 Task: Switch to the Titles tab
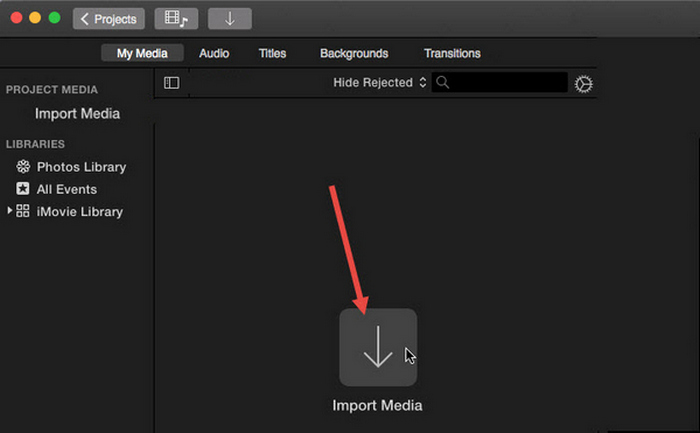point(272,53)
